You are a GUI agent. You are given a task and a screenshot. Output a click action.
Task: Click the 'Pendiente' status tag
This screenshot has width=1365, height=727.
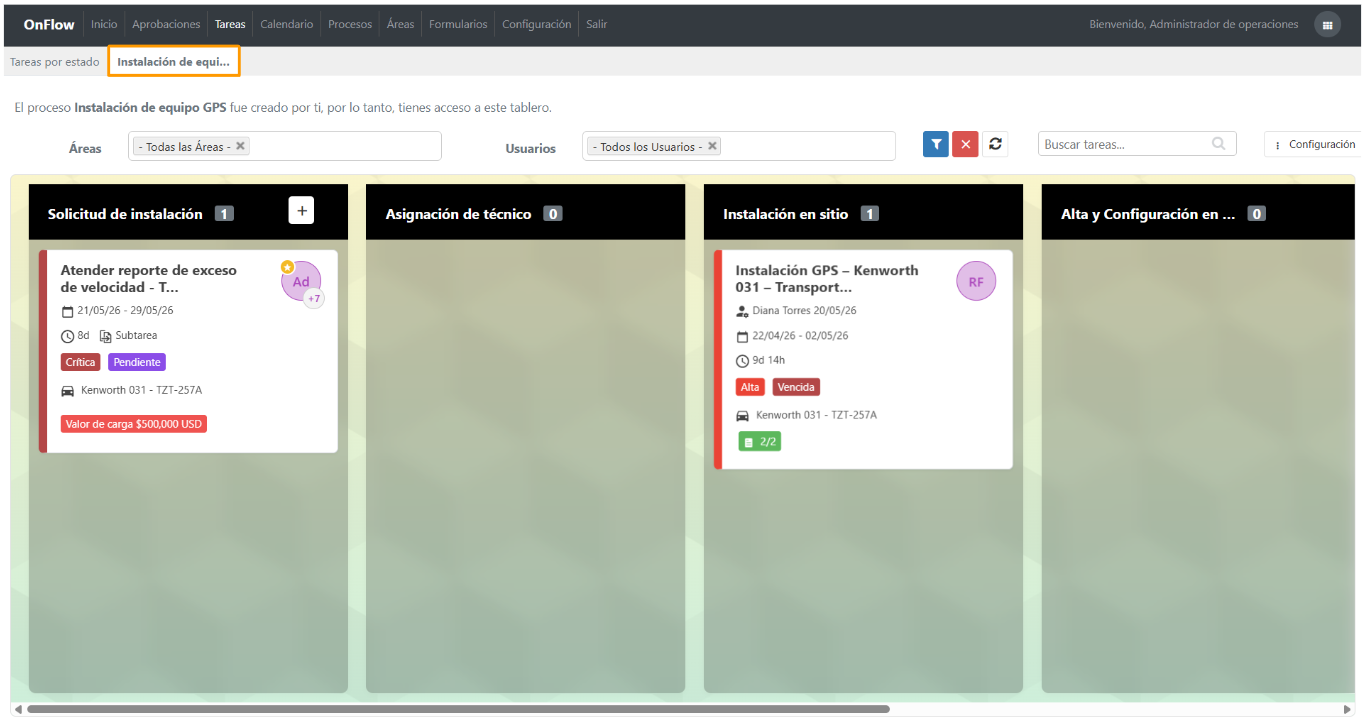pos(137,362)
